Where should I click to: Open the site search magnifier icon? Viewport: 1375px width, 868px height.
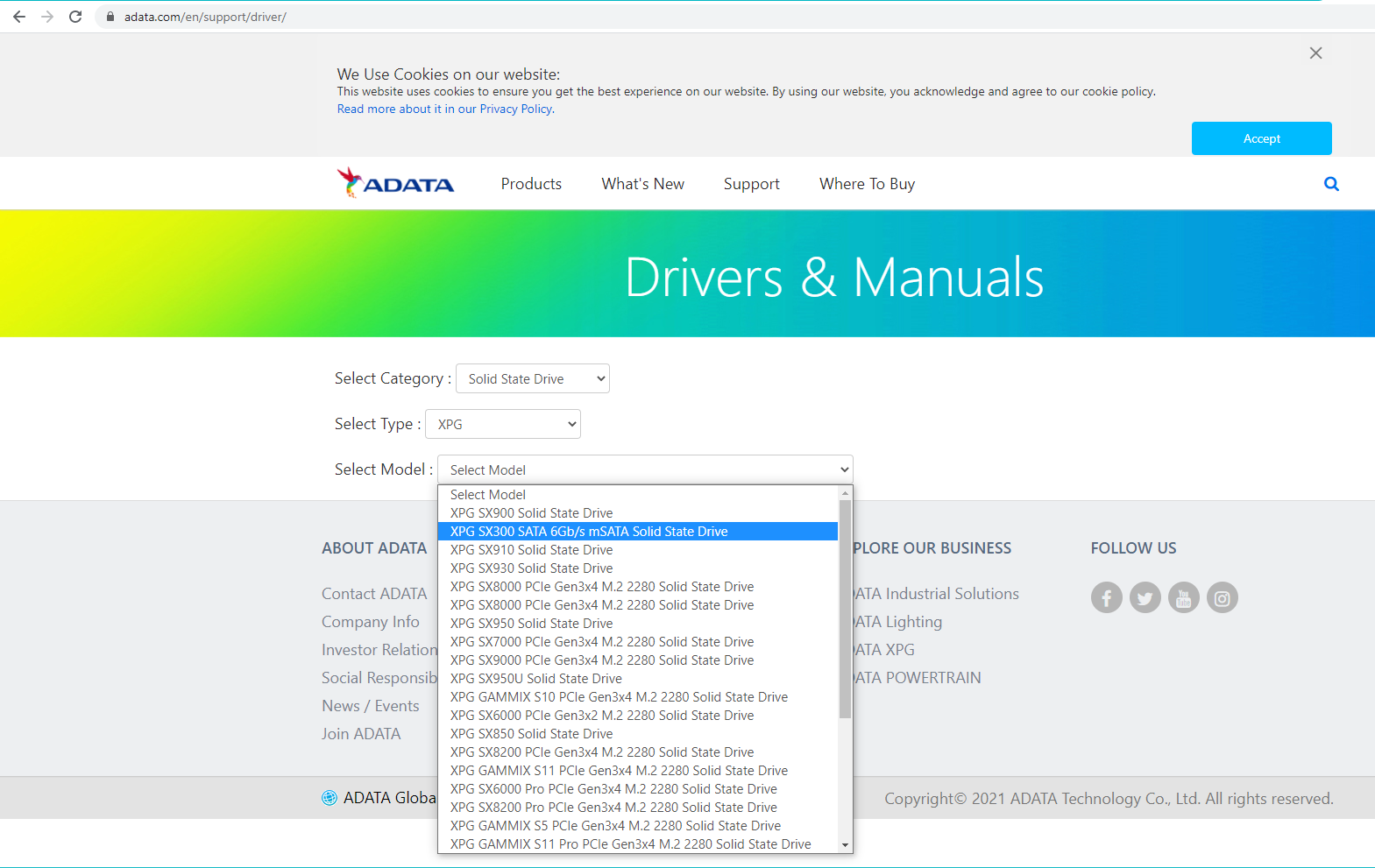[x=1331, y=184]
